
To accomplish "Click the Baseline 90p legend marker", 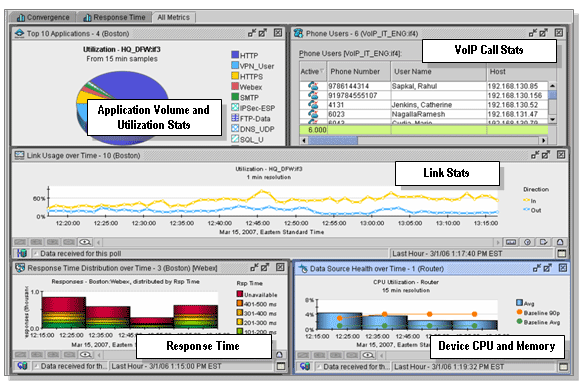I will coord(519,312).
